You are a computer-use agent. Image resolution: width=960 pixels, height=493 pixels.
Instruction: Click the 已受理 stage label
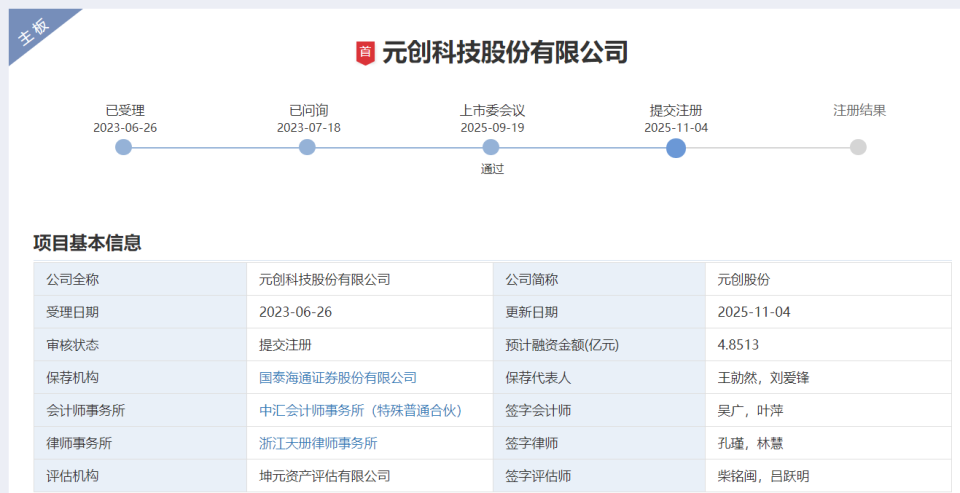125,111
